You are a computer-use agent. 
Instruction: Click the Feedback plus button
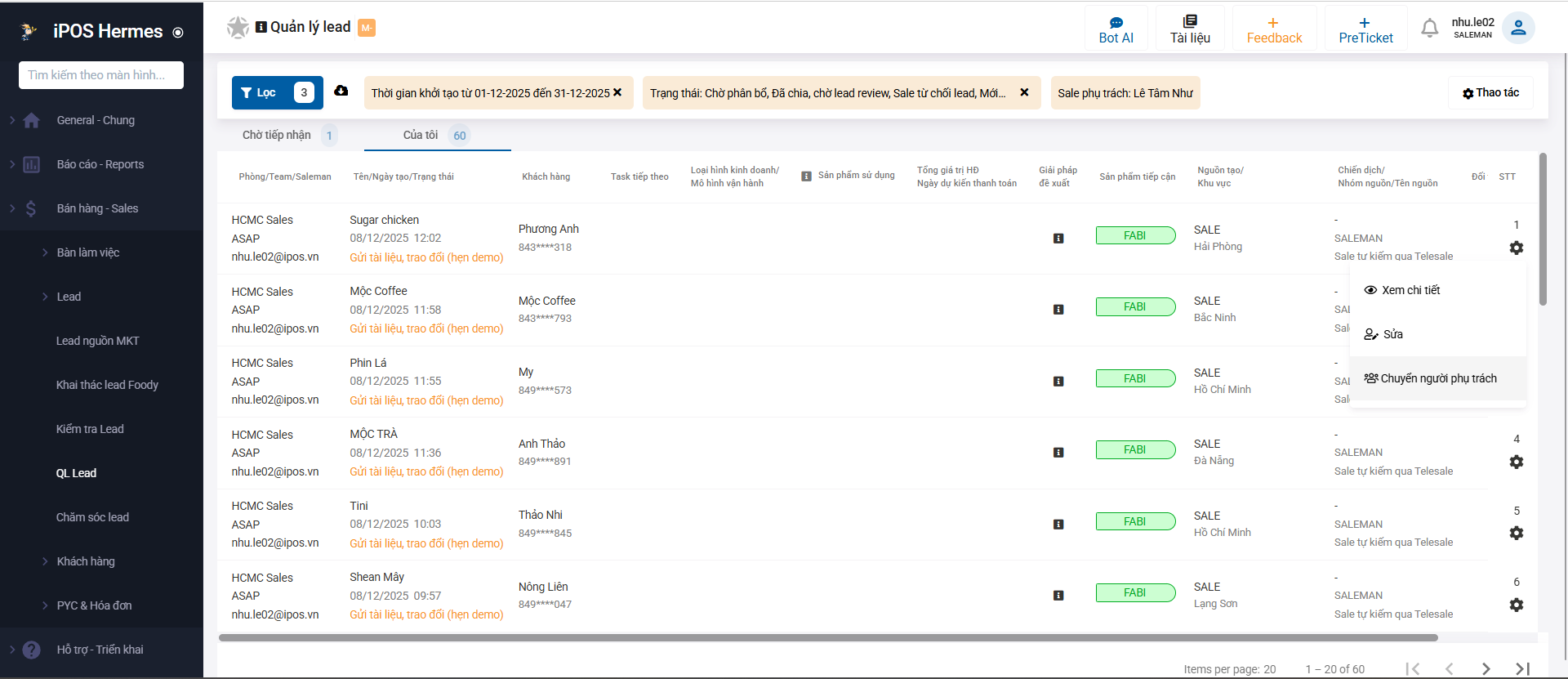(1274, 29)
